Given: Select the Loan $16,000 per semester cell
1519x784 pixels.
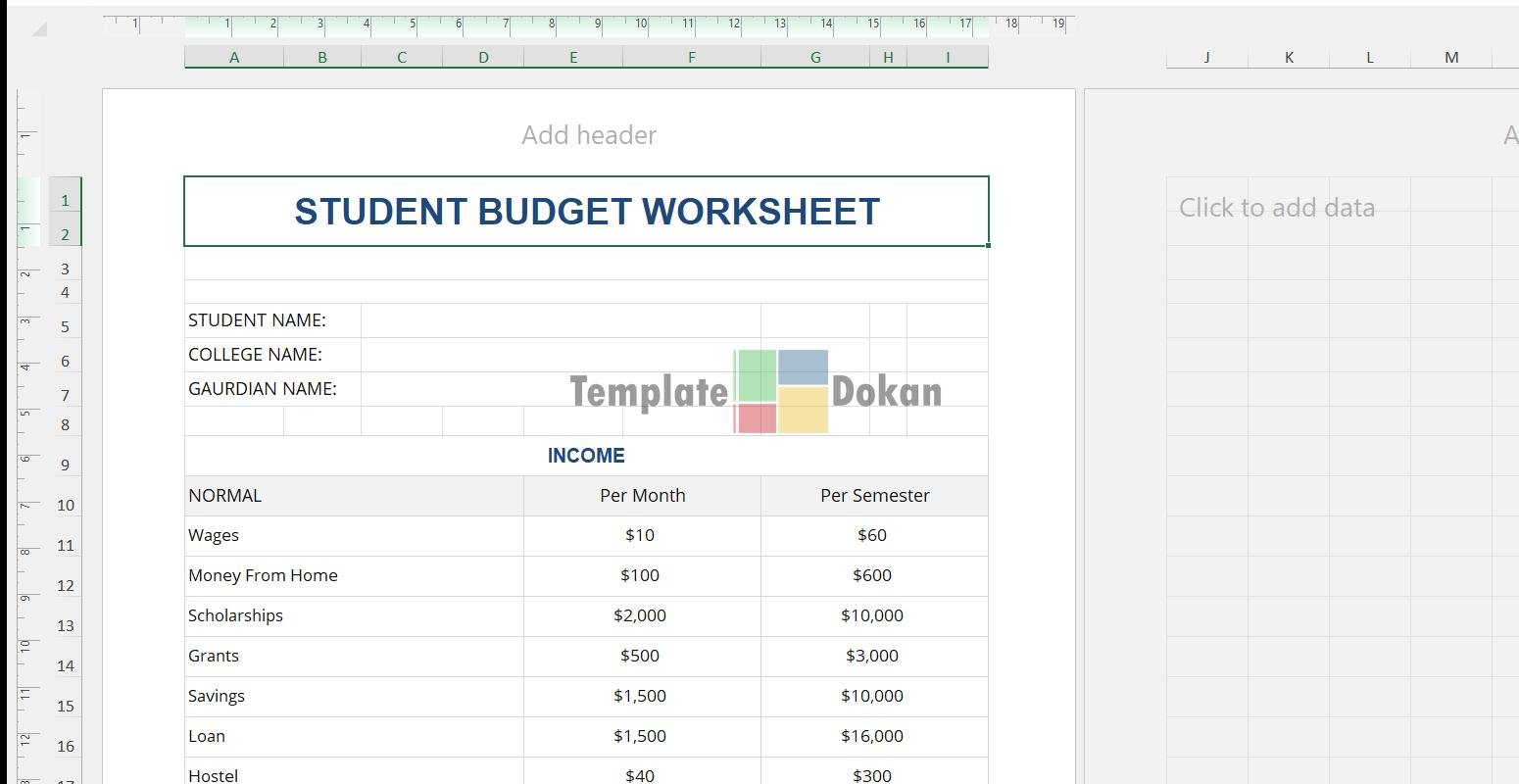Looking at the screenshot, I should (x=872, y=736).
